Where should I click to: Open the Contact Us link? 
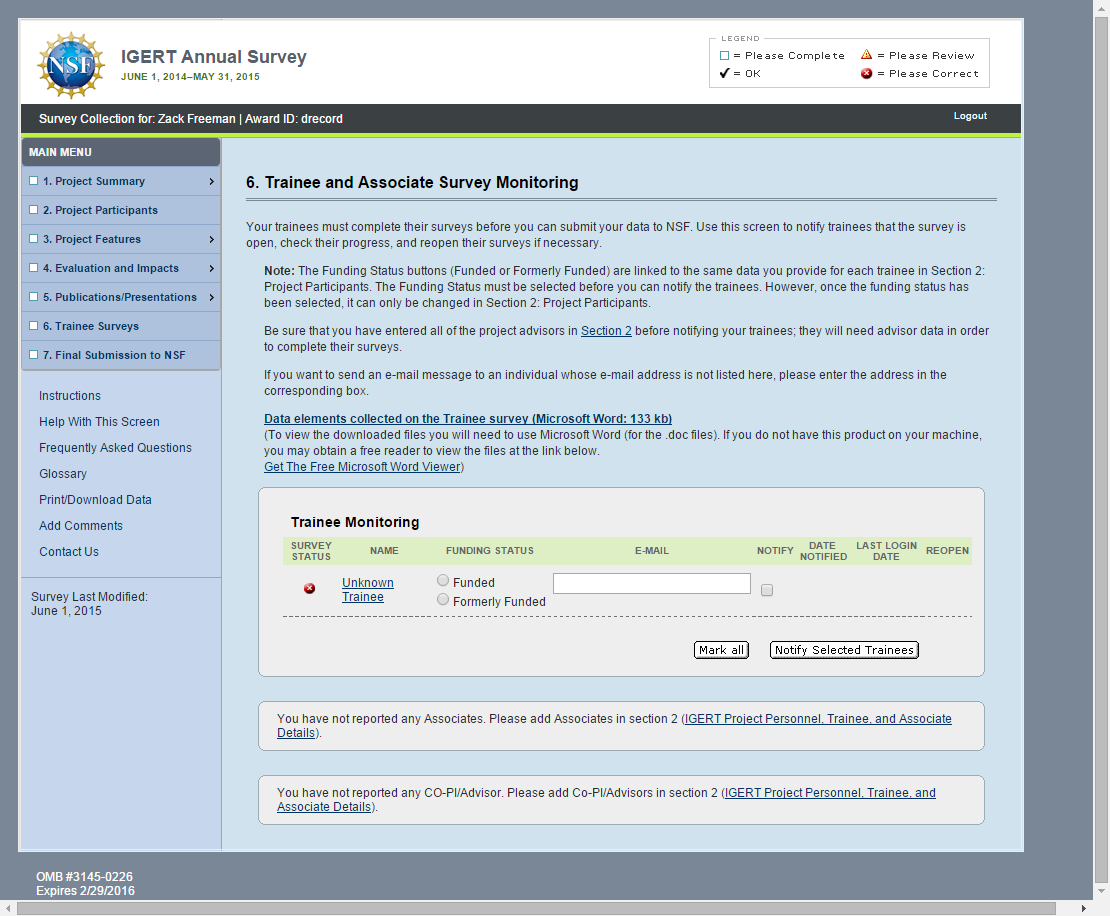[69, 551]
